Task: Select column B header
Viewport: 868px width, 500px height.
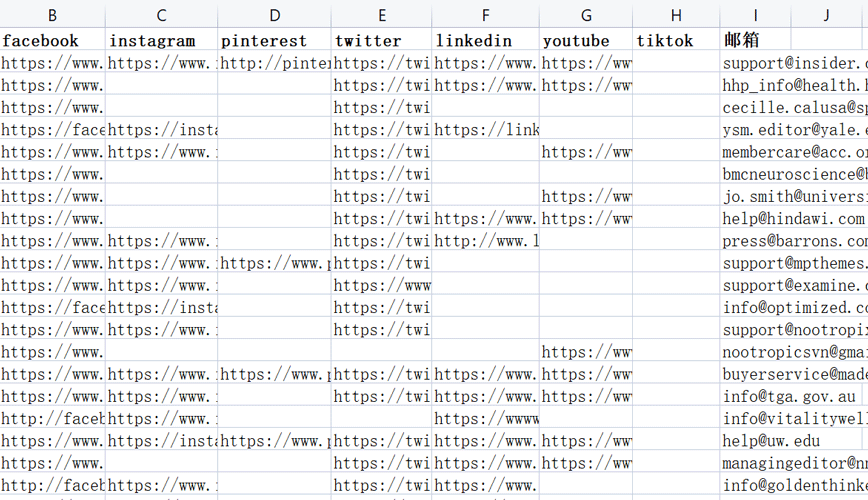Action: tap(52, 15)
